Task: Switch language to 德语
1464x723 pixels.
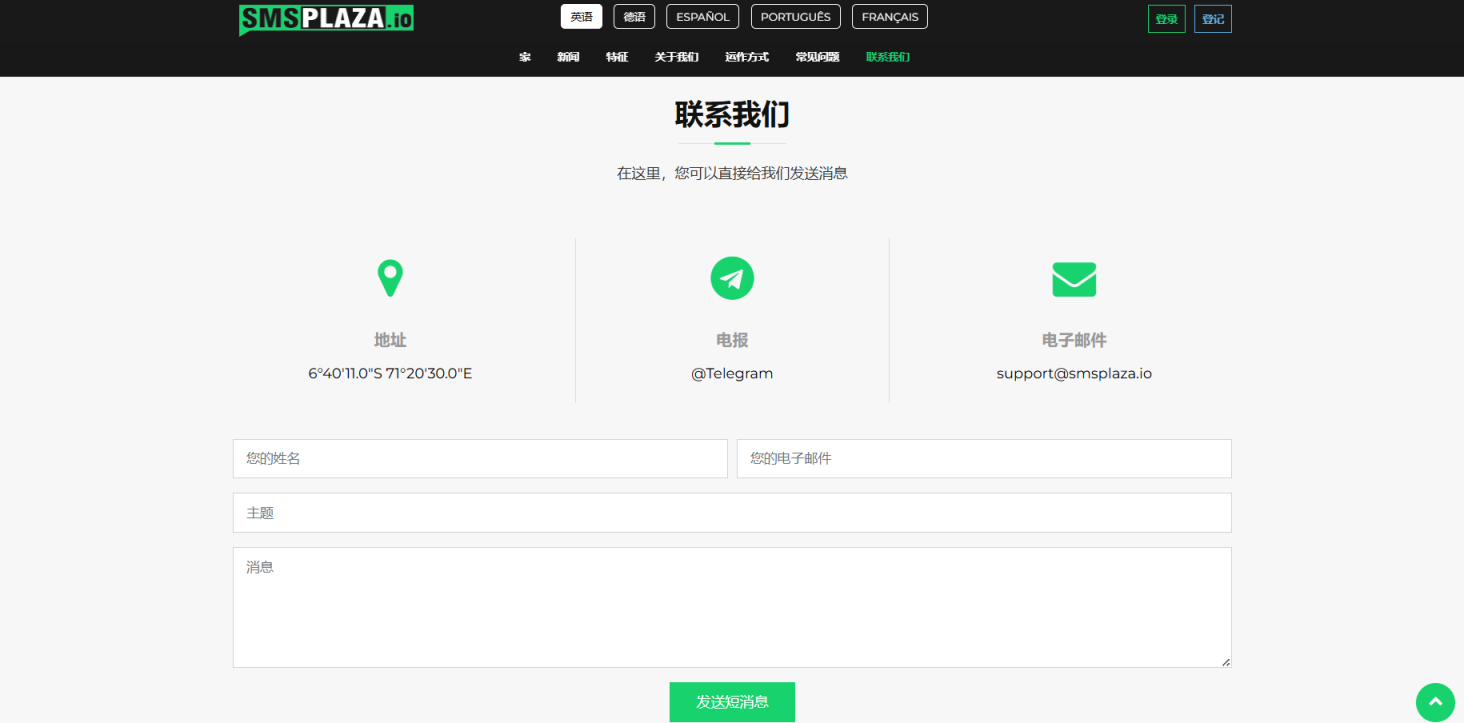Action: pos(634,17)
